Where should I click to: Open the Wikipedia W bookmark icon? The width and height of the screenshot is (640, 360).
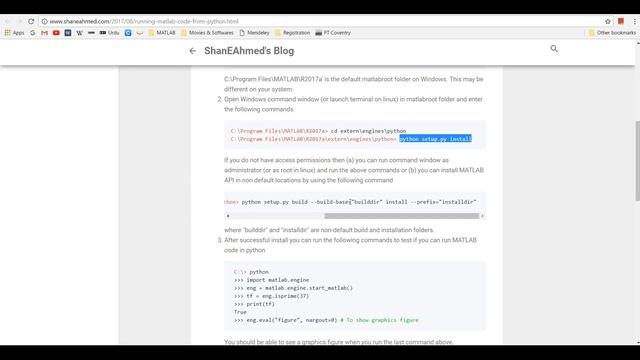[x=80, y=33]
